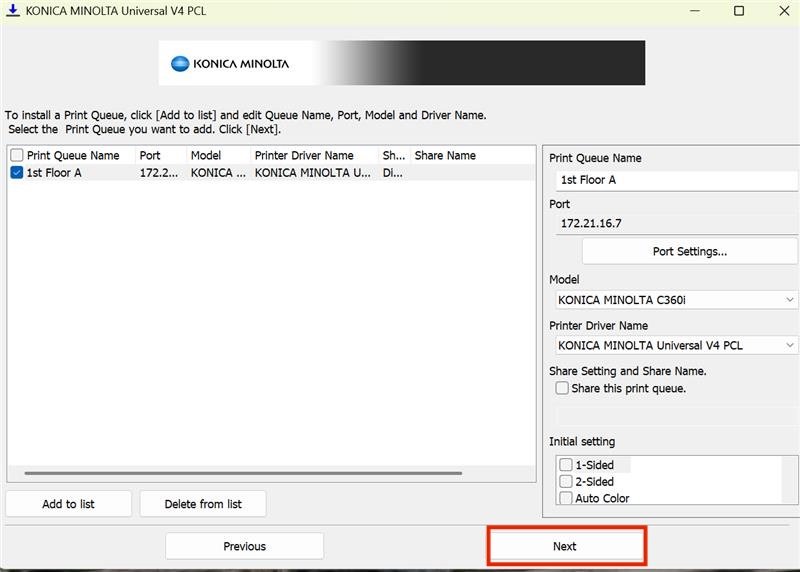Screen dimensions: 800x572
Task: Open the Printer Driver Name dropdown
Action: pos(676,345)
